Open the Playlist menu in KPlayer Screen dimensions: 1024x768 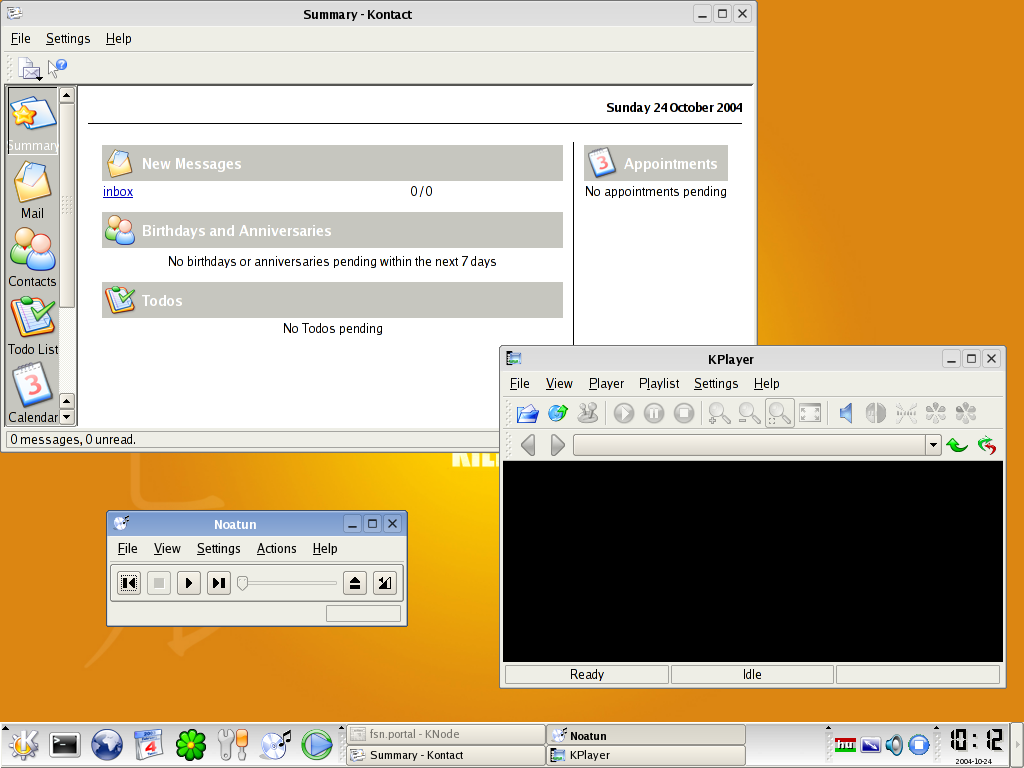coord(659,383)
